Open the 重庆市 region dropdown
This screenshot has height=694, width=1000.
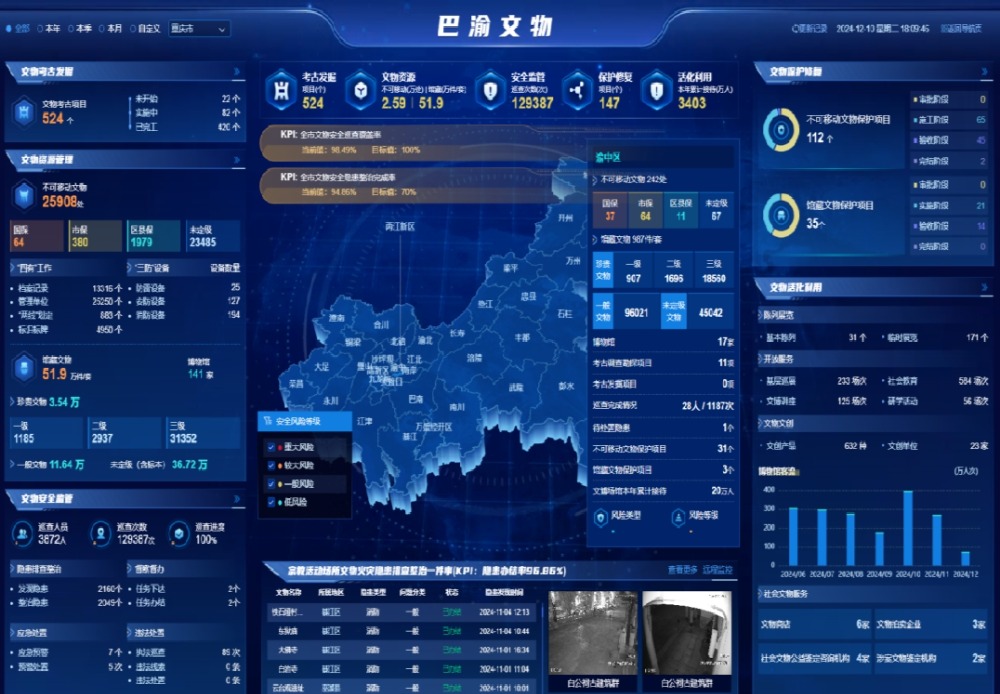click(198, 29)
